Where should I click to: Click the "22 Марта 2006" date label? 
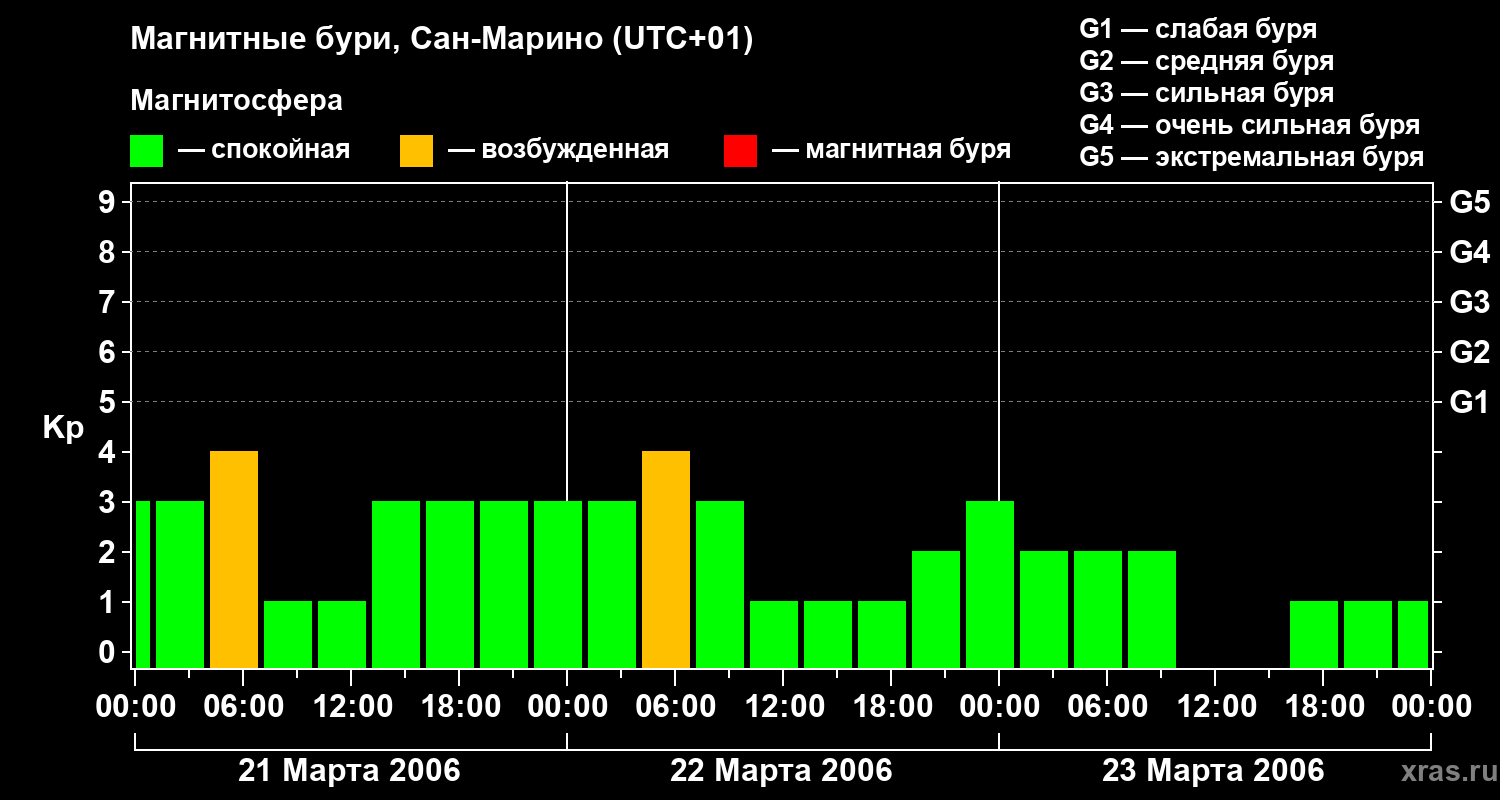(781, 771)
